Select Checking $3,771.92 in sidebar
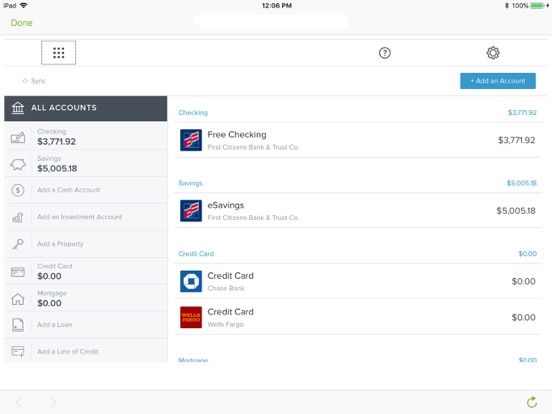552x414 pixels. [86, 136]
